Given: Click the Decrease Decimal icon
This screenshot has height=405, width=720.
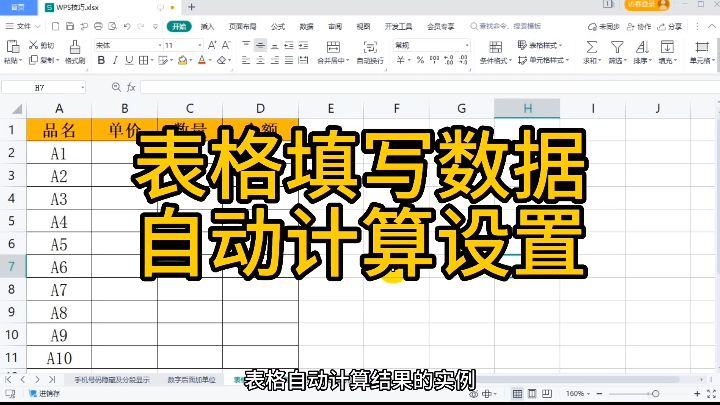Looking at the screenshot, I should point(463,60).
